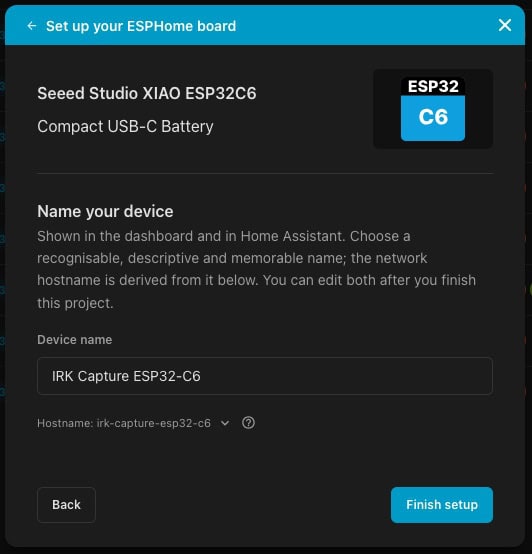This screenshot has height=554, width=532.
Task: Click the black ESP32 label on the badge
Action: [433, 86]
